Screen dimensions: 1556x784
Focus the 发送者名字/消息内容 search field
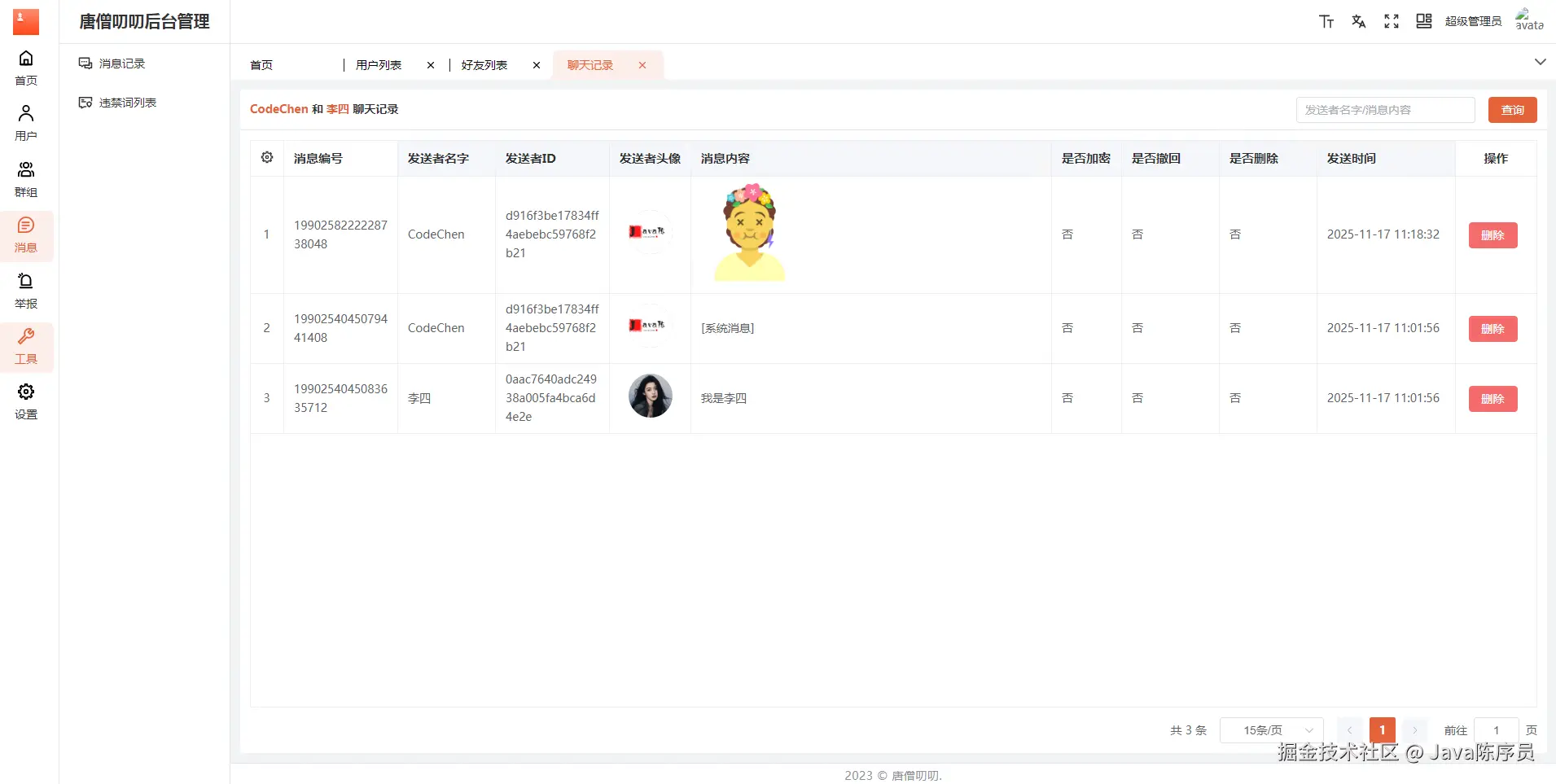1385,110
